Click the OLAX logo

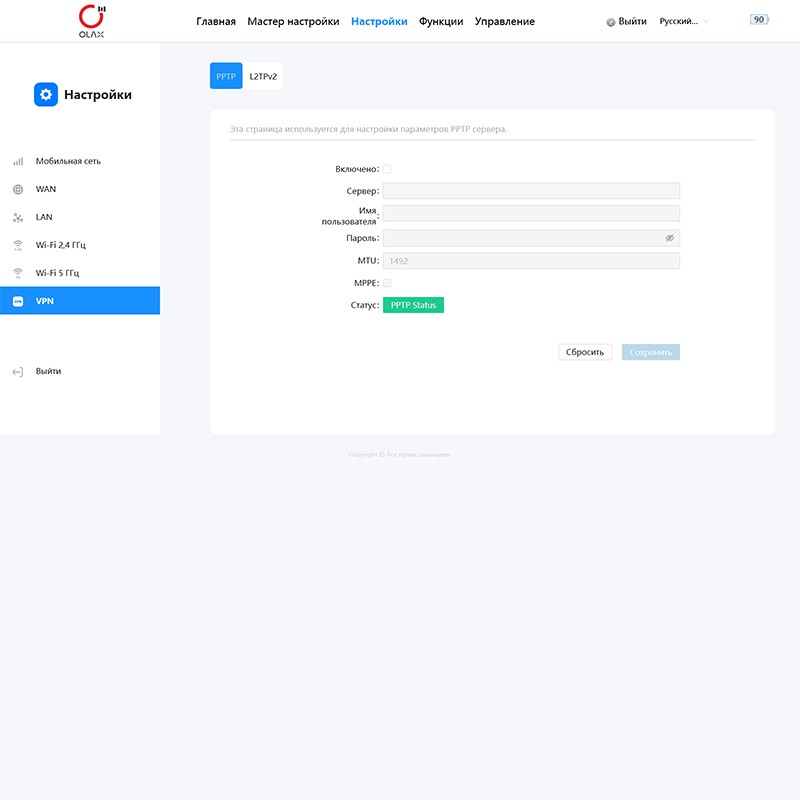click(91, 21)
